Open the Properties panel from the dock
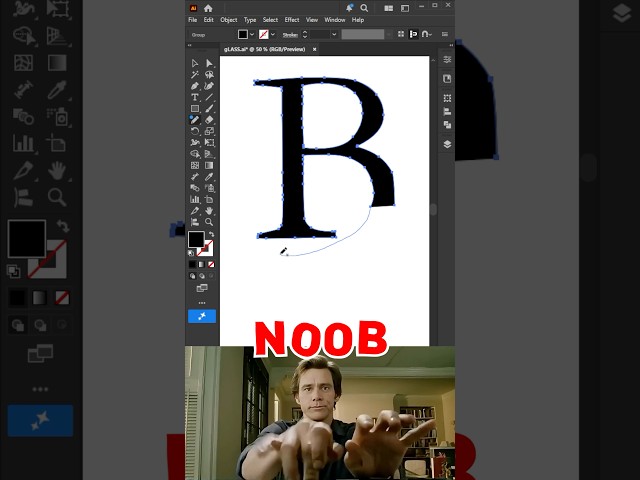The image size is (640, 480). (447, 60)
